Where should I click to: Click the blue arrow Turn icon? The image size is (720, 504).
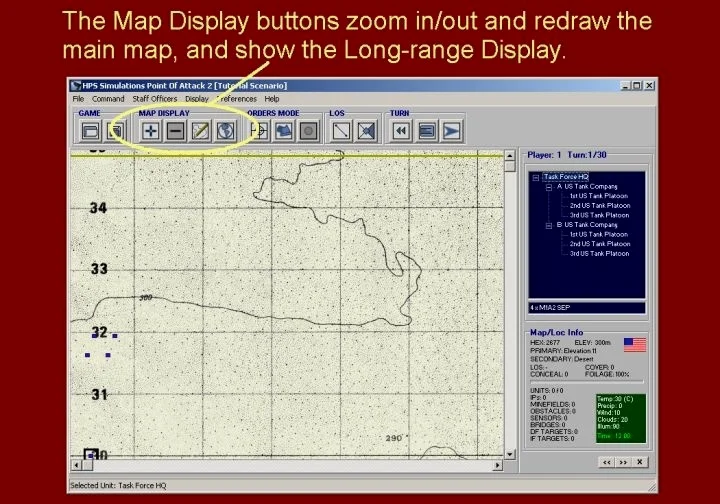(452, 131)
